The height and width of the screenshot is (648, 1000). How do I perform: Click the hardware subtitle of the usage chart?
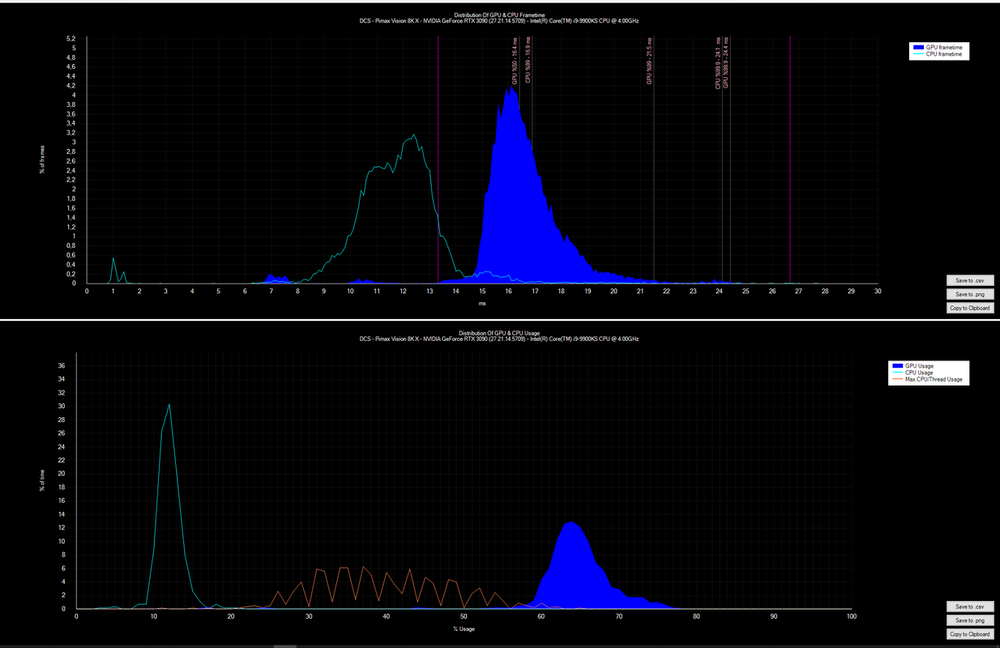(x=499, y=339)
